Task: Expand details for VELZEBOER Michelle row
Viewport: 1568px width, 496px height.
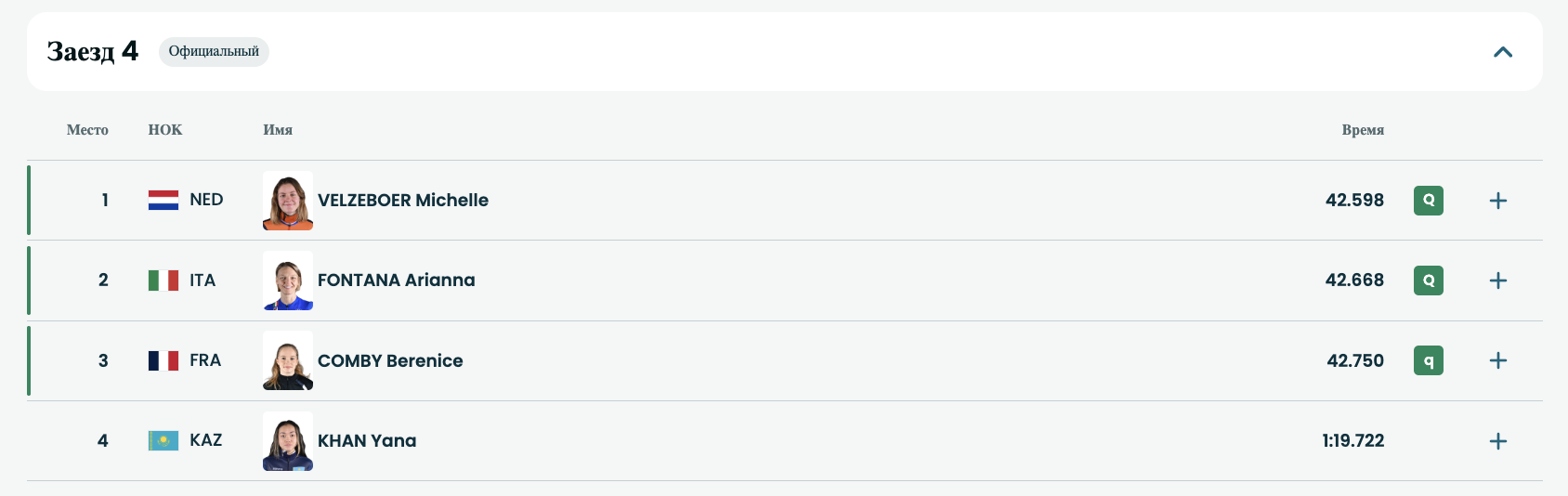Action: pyautogui.click(x=1497, y=201)
